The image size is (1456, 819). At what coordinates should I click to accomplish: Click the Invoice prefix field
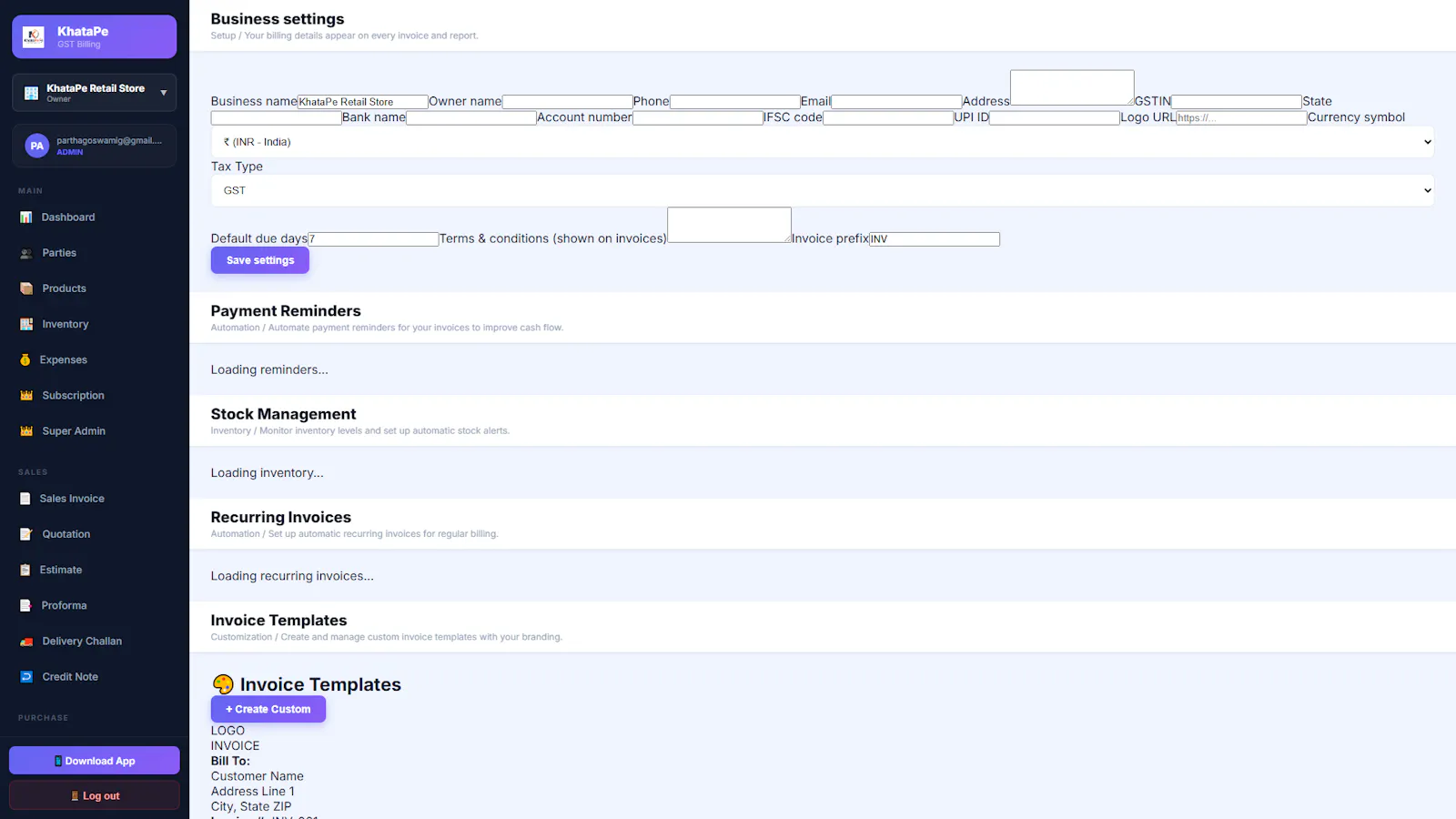click(x=935, y=239)
